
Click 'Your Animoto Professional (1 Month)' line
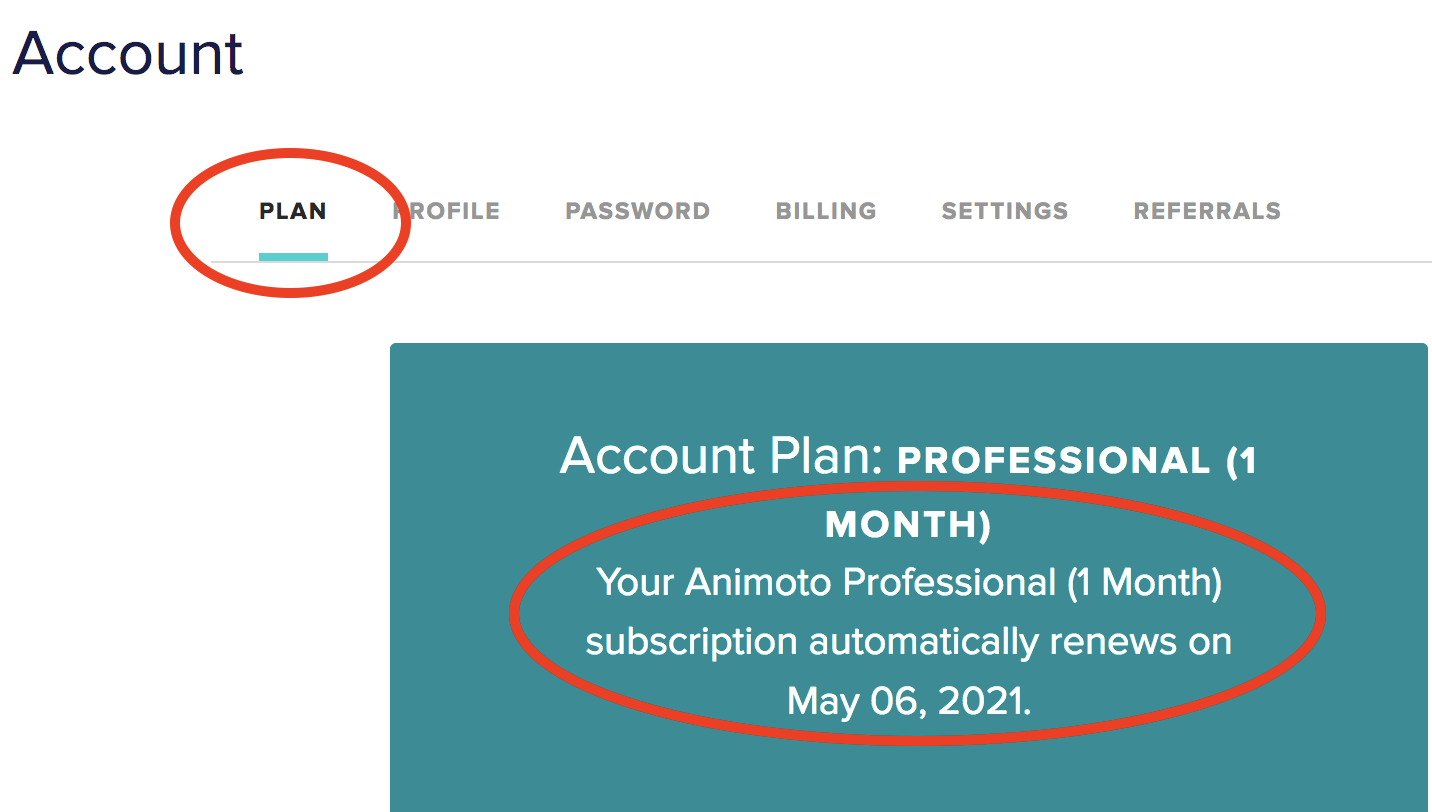pyautogui.click(x=909, y=582)
